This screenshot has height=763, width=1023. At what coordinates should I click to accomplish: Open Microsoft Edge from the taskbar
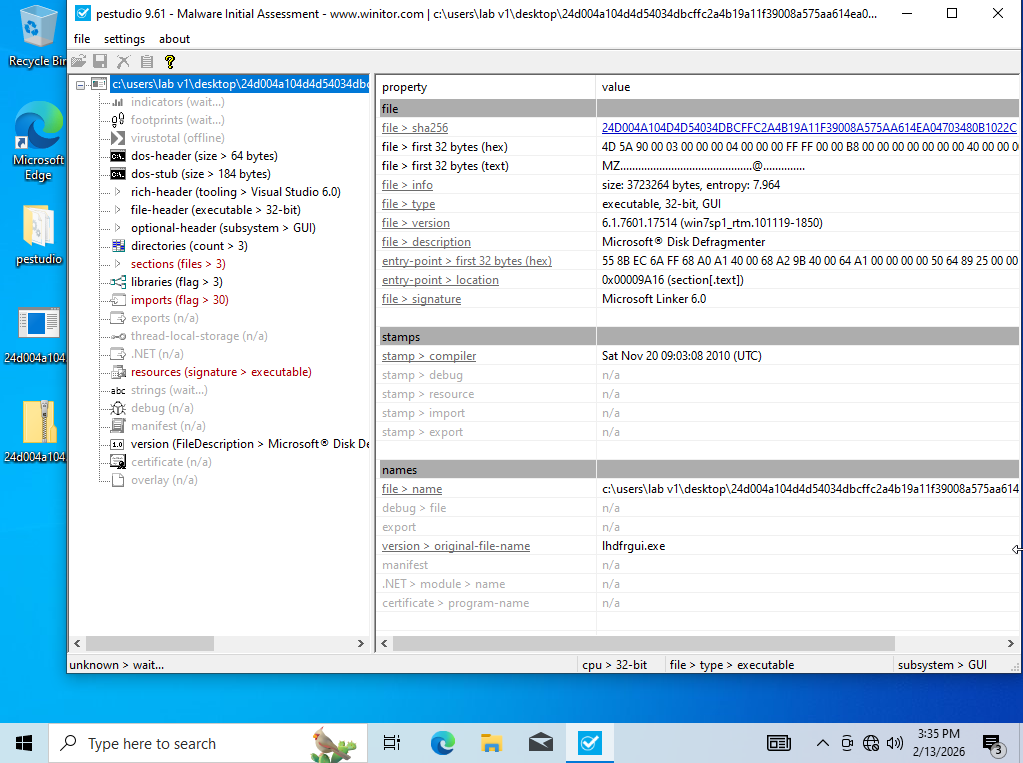coord(442,743)
